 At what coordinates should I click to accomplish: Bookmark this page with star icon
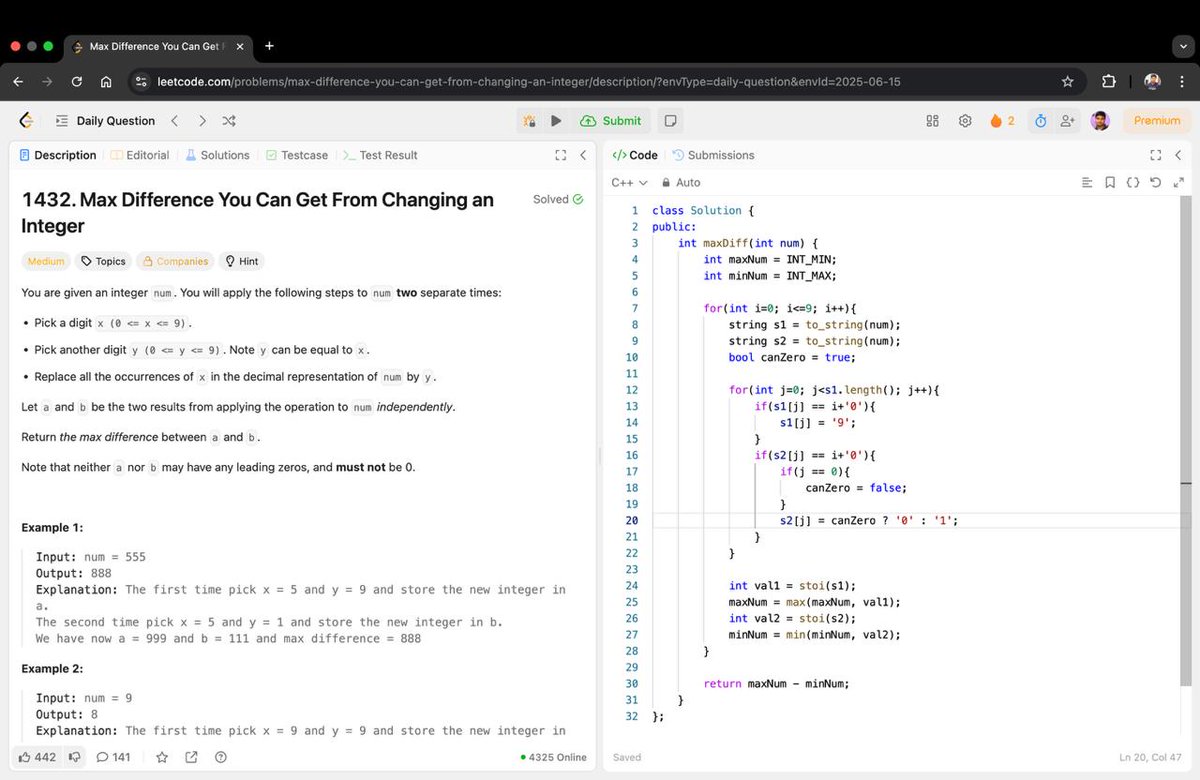[1067, 82]
